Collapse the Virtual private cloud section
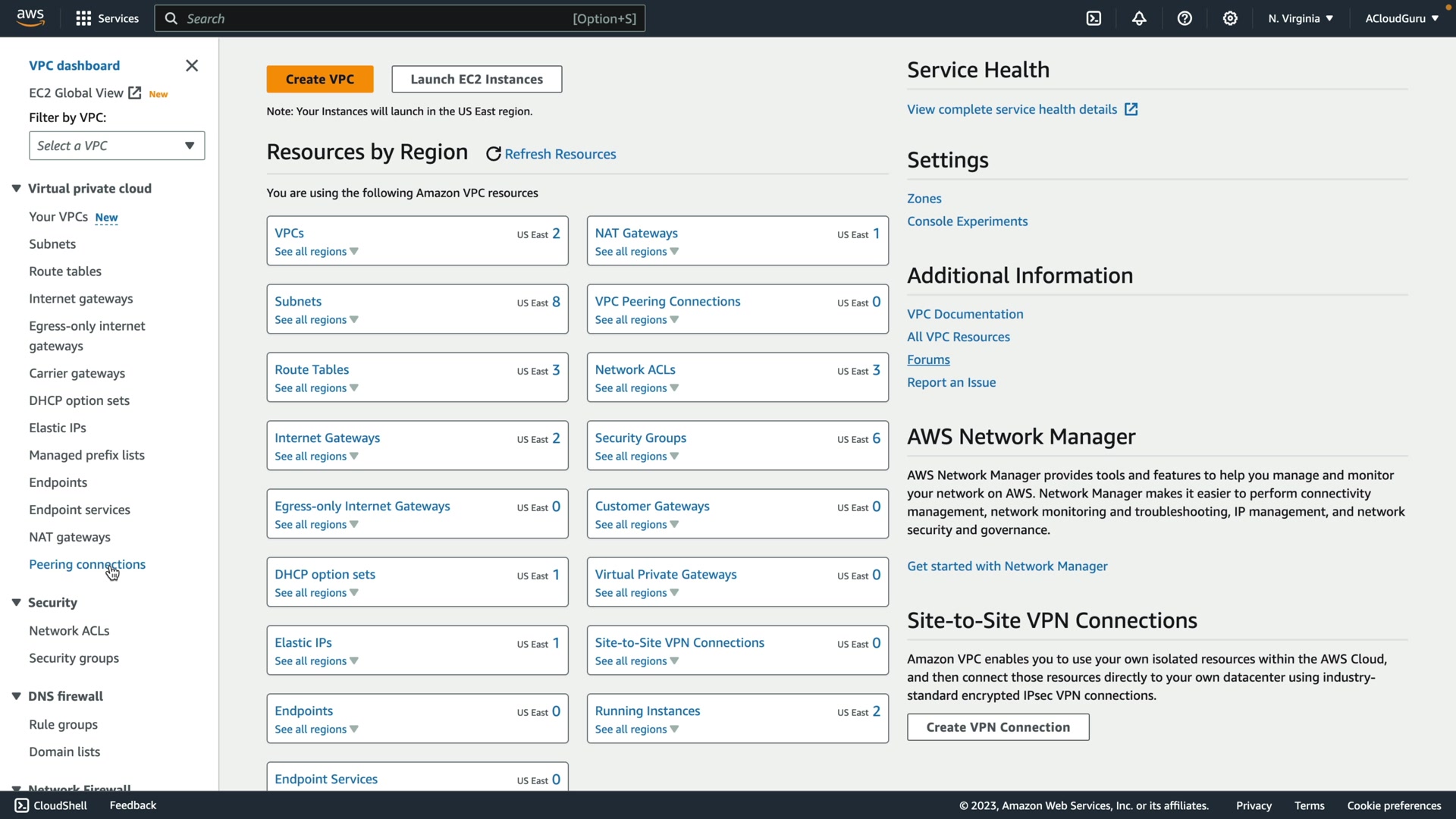This screenshot has height=819, width=1456. click(x=16, y=189)
